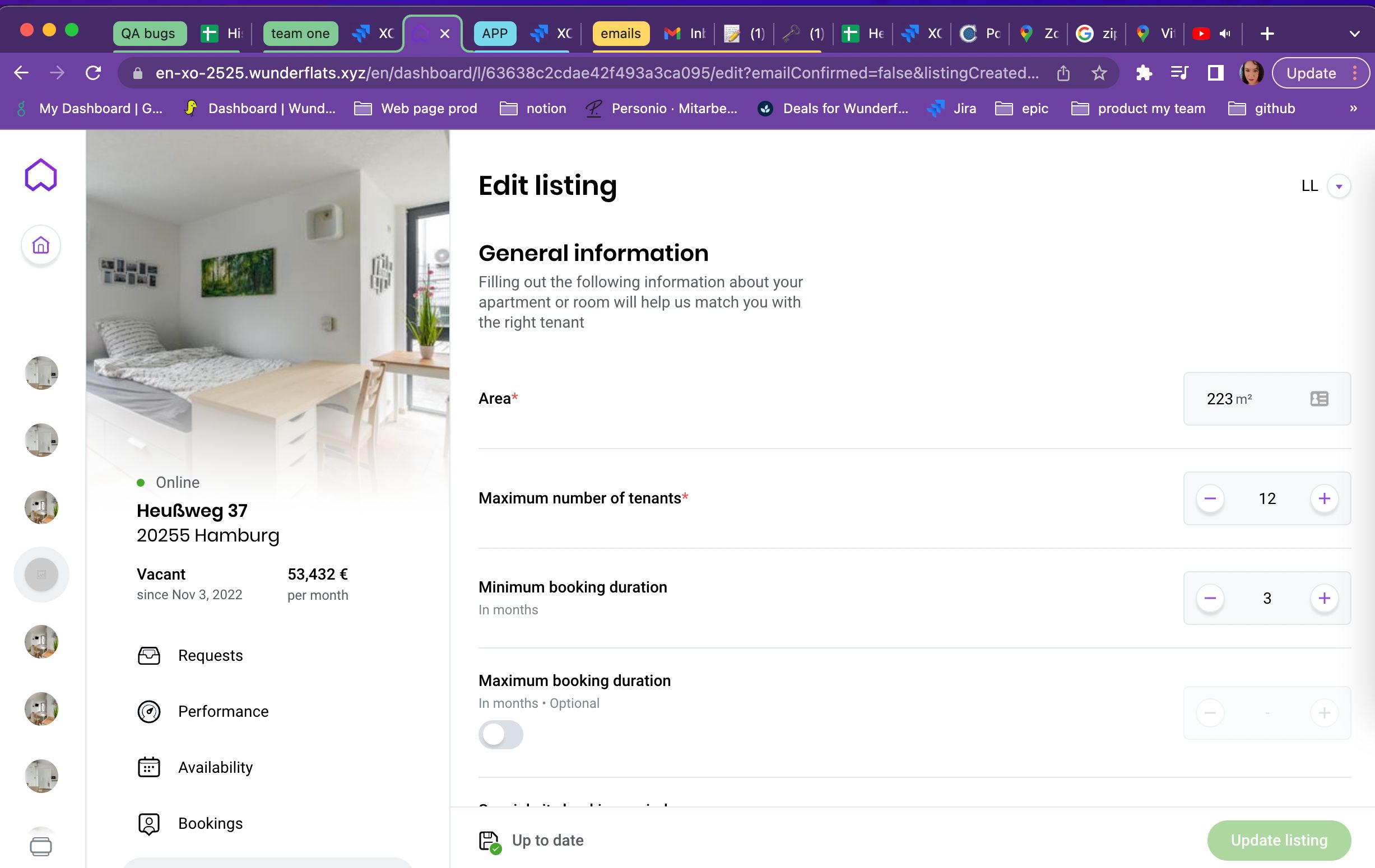Increase maximum number of tenants
This screenshot has width=1375, height=868.
pyautogui.click(x=1323, y=498)
